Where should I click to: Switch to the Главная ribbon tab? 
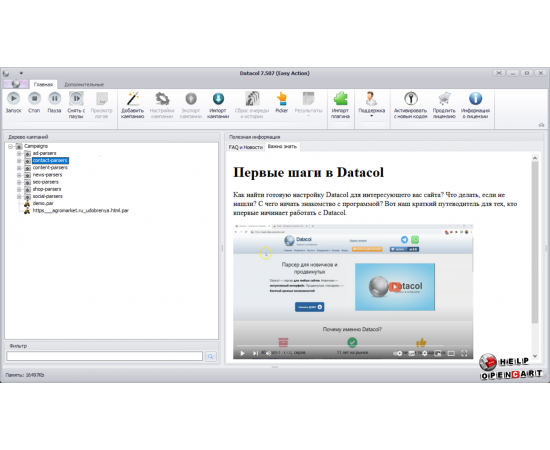click(43, 85)
